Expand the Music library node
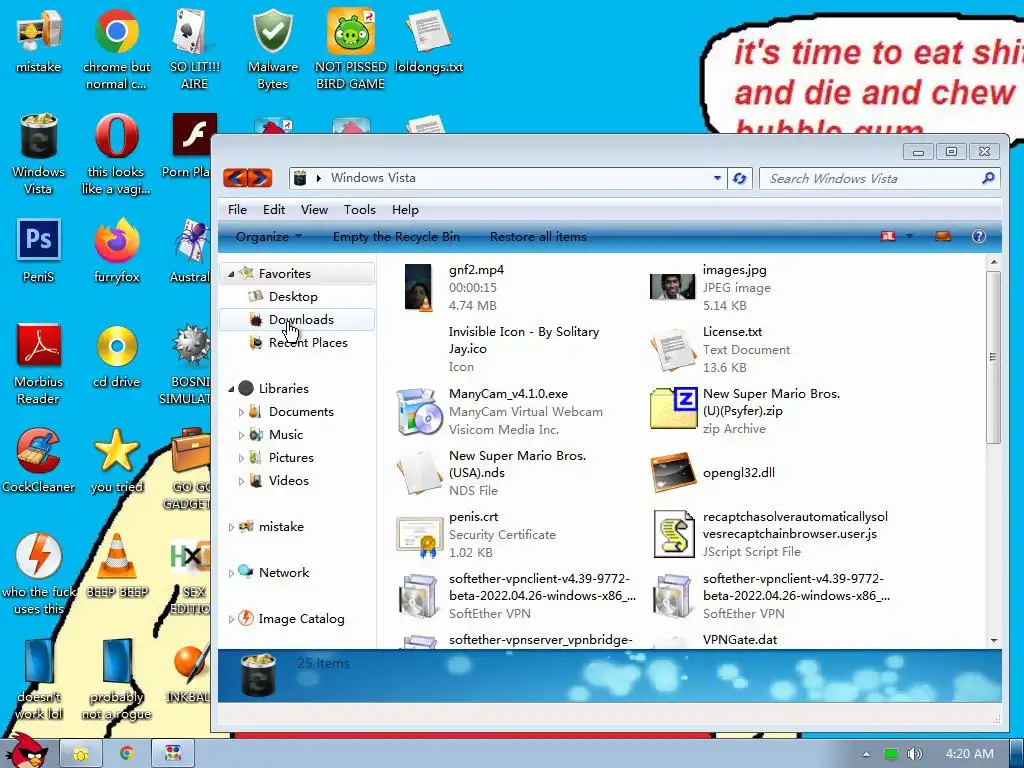 click(241, 435)
